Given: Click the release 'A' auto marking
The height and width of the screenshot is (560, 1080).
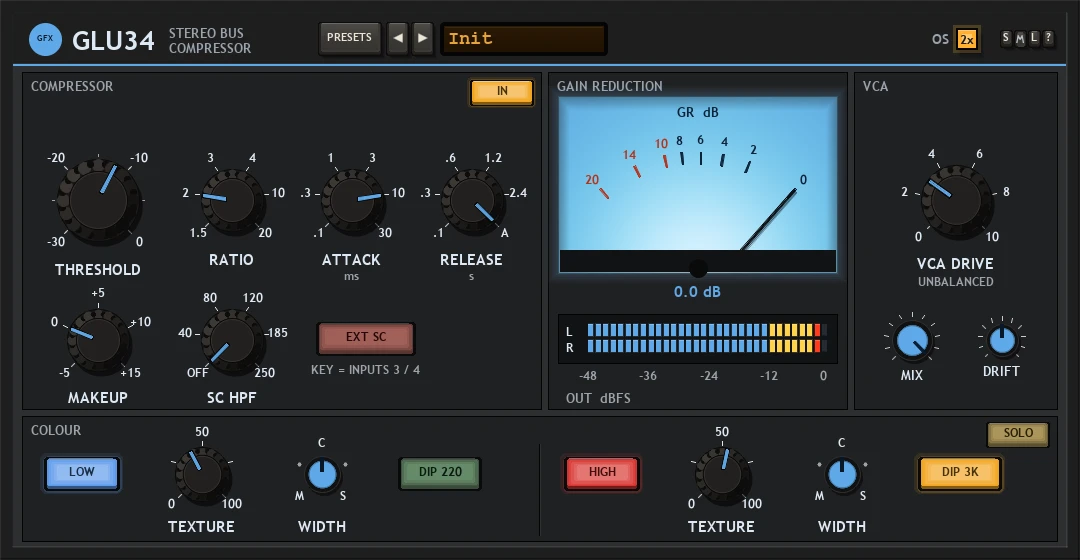Looking at the screenshot, I should (505, 233).
